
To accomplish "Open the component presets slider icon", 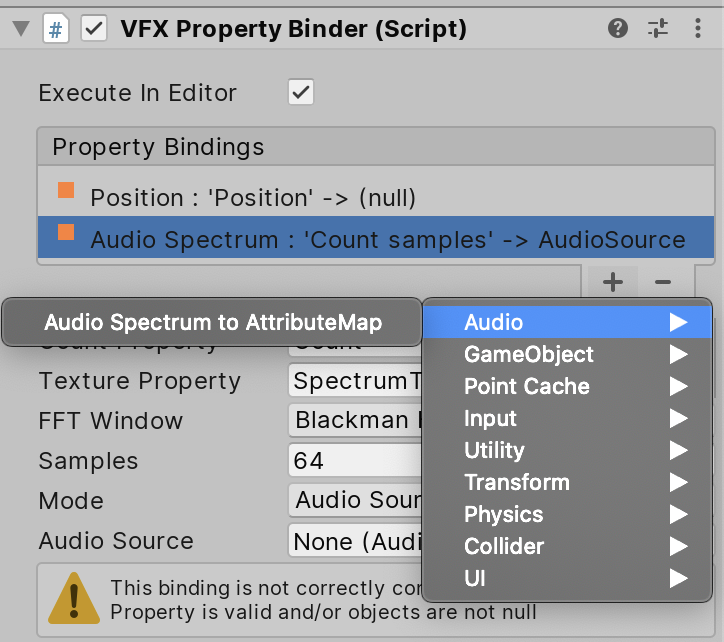I will [x=657, y=28].
